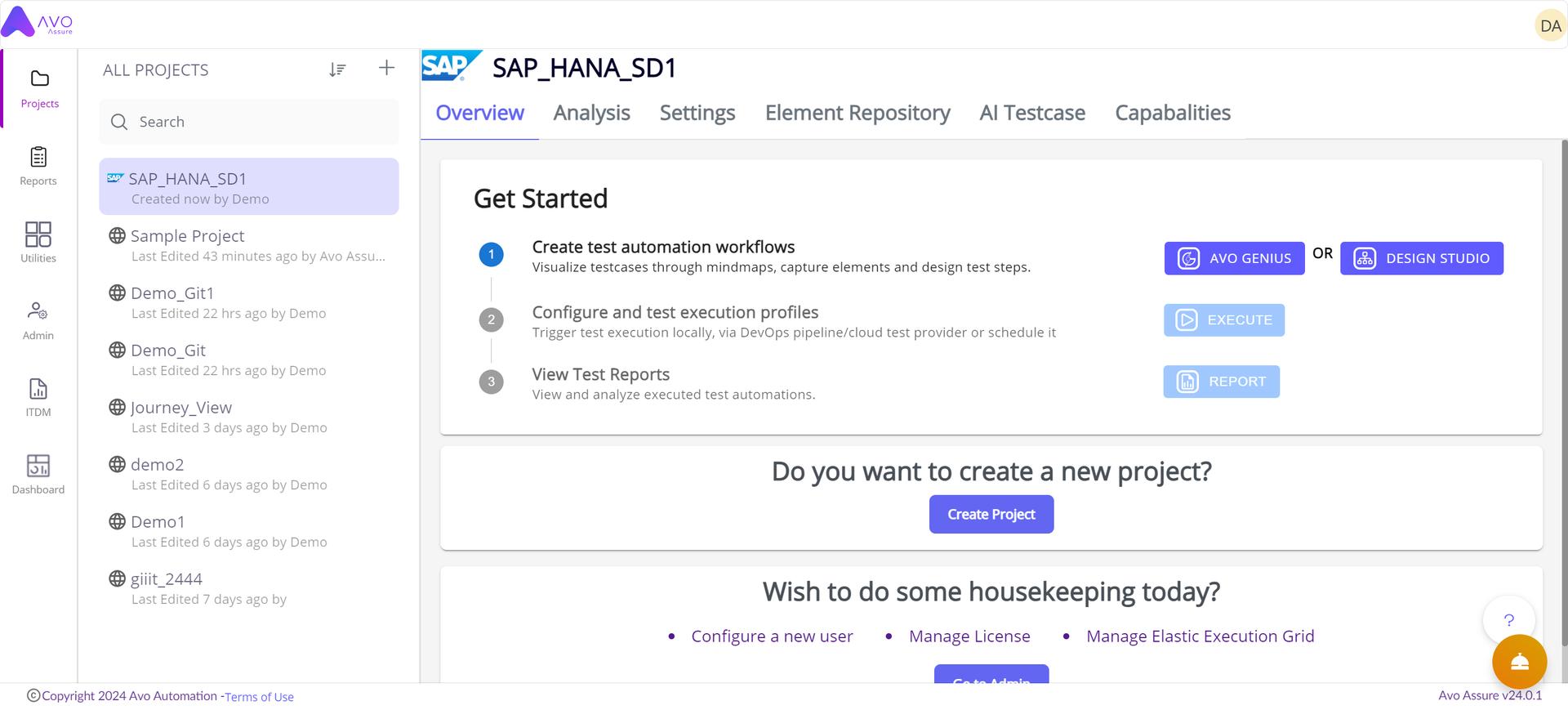Switch to the AI Testcase tab
Image resolution: width=1568 pixels, height=710 pixels.
pos(1032,114)
